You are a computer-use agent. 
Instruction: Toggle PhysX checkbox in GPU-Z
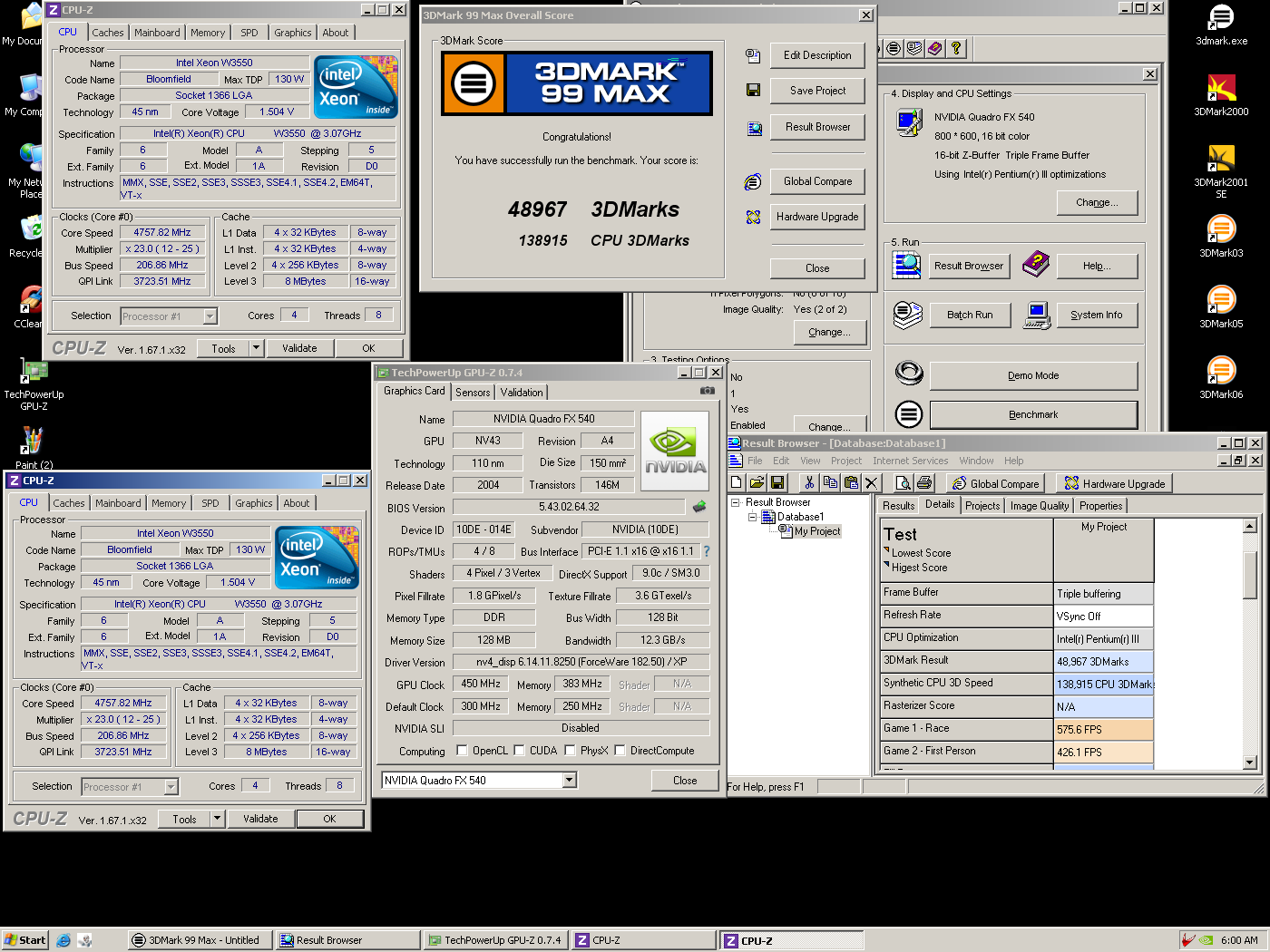tap(570, 750)
